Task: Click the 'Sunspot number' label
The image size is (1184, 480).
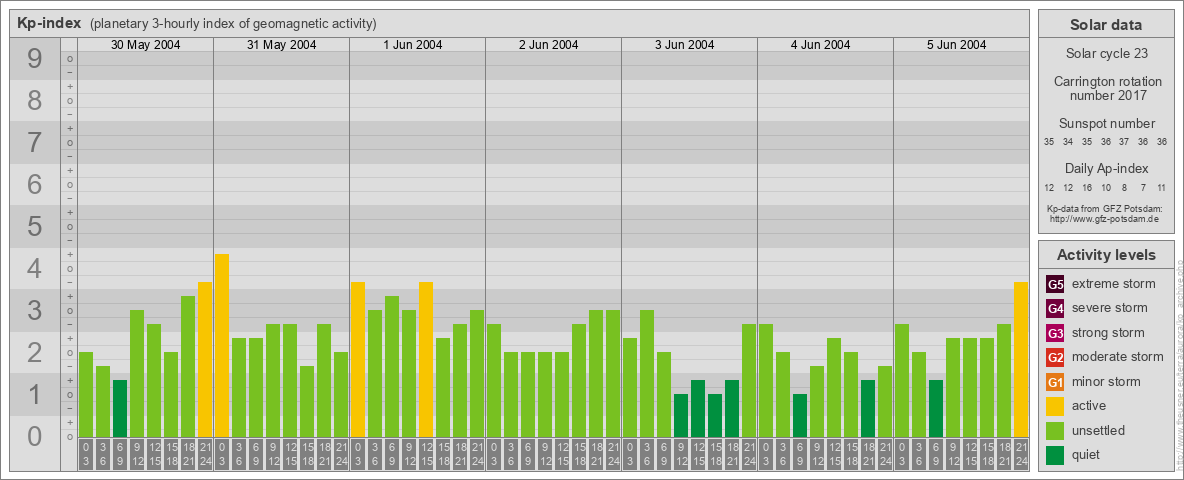Action: point(1106,124)
